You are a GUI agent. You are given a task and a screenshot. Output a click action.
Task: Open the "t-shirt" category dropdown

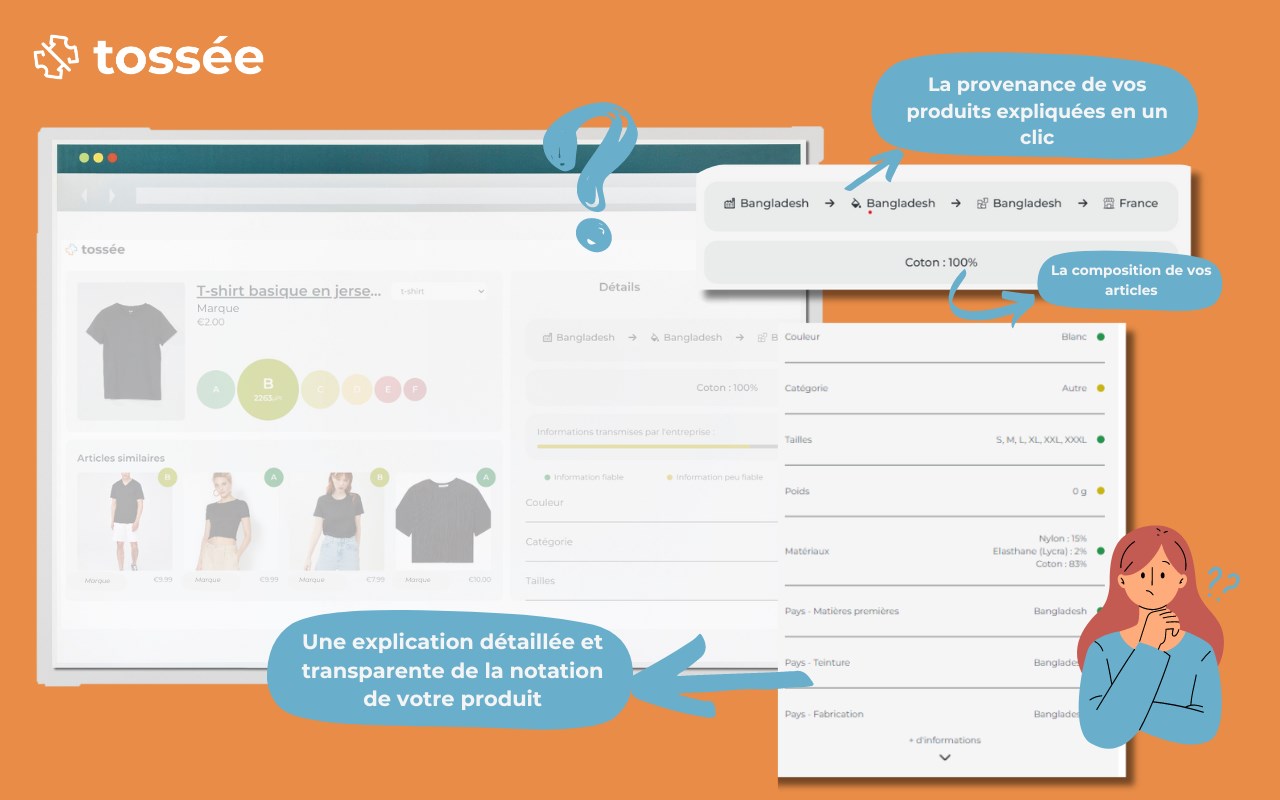pos(442,291)
